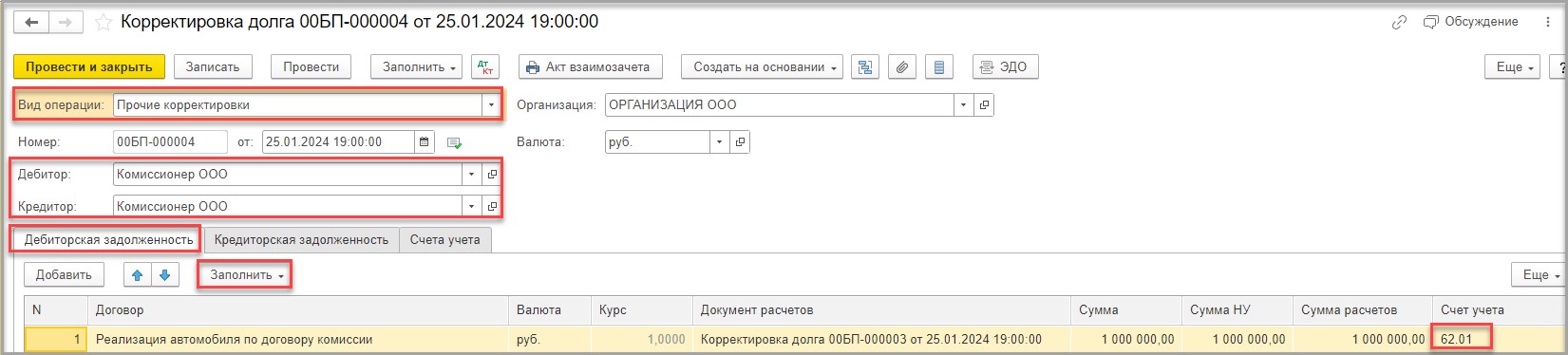
Task: Select cell Реализация автомобиля по договору комиссии
Action: (298, 340)
